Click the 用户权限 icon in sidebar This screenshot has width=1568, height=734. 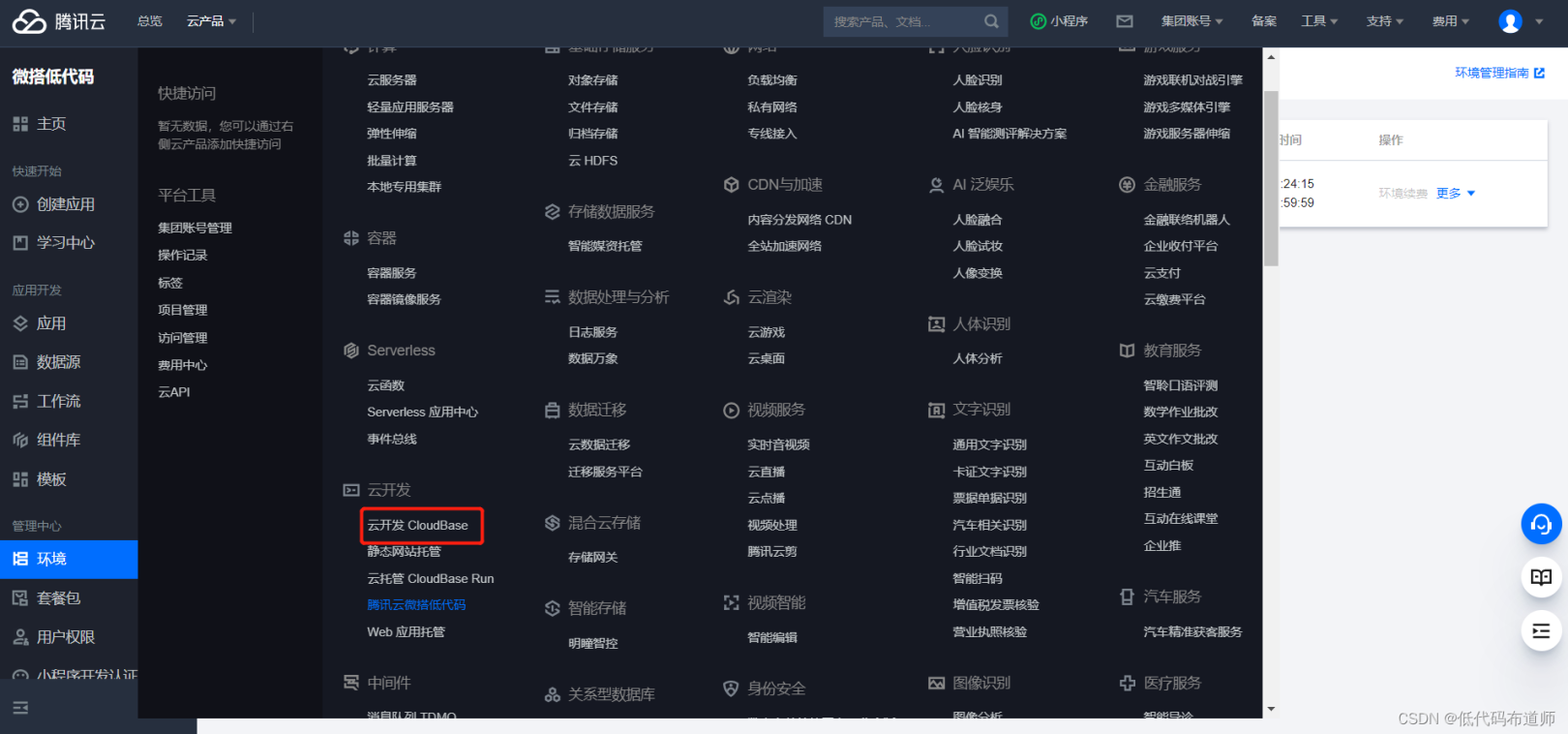pyautogui.click(x=20, y=637)
